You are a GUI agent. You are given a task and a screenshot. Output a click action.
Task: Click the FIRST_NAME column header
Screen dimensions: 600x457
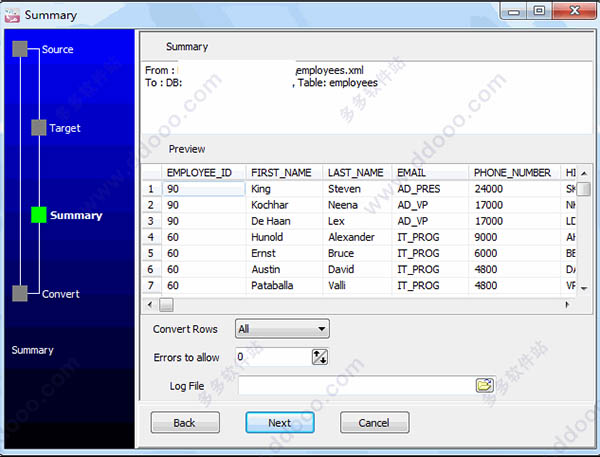[284, 173]
